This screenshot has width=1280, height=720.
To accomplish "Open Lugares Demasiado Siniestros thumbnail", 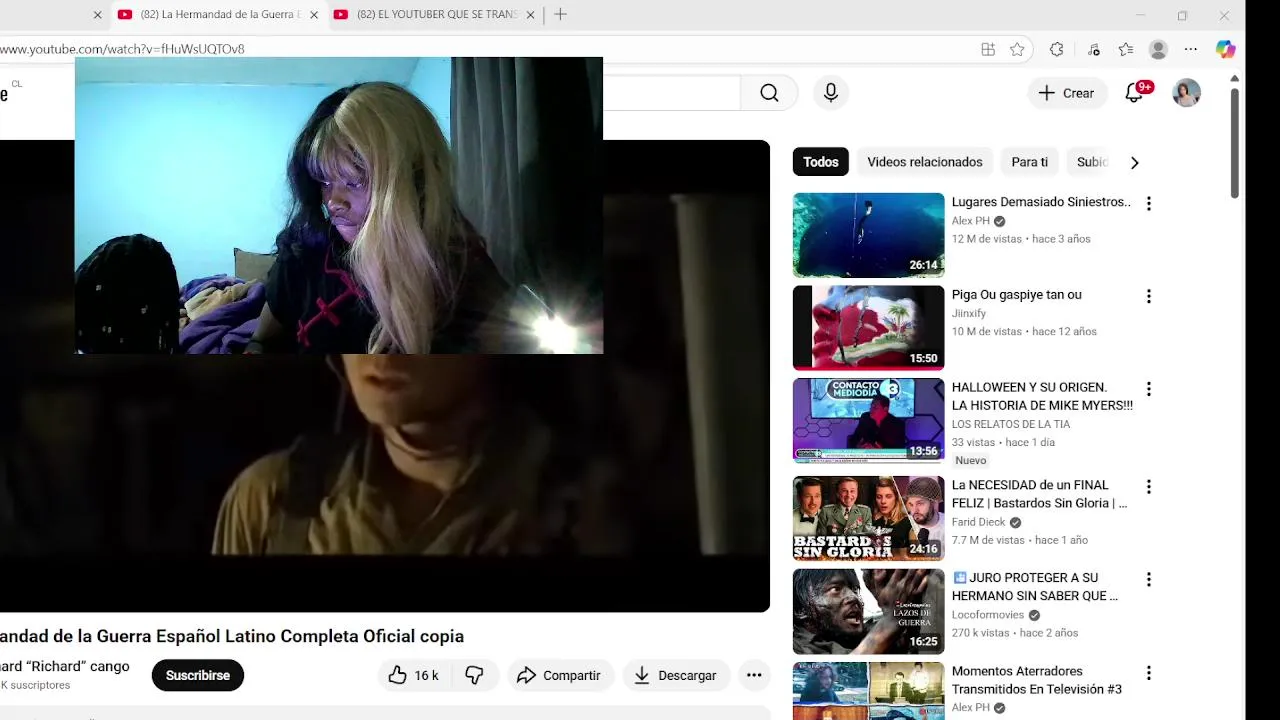I will click(868, 235).
